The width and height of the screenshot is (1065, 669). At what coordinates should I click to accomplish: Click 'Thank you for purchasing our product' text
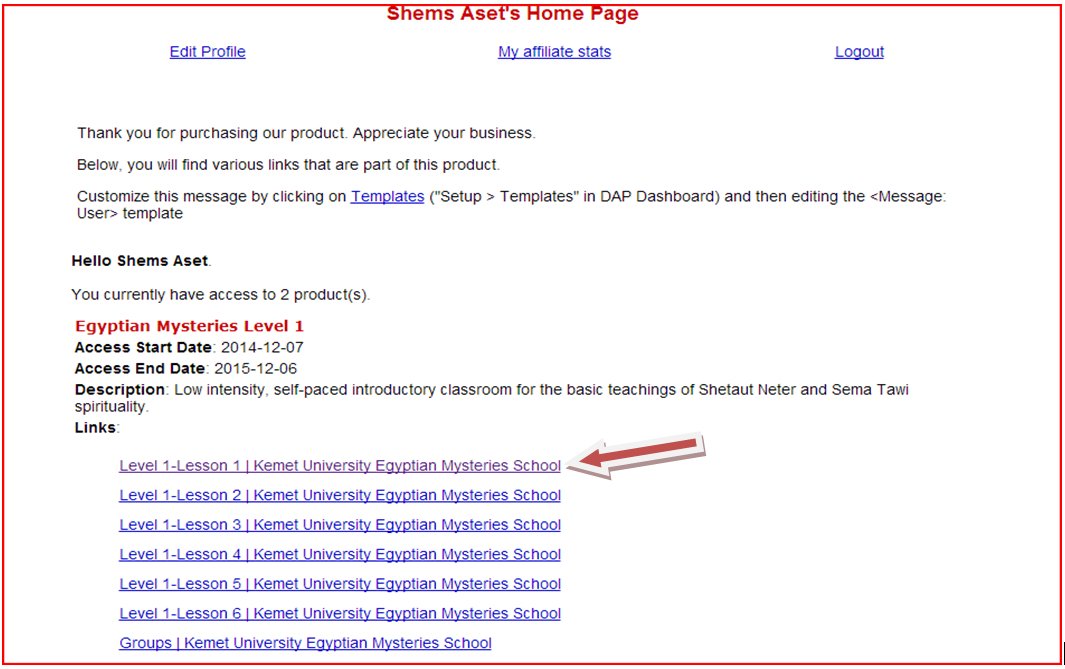pyautogui.click(x=306, y=133)
